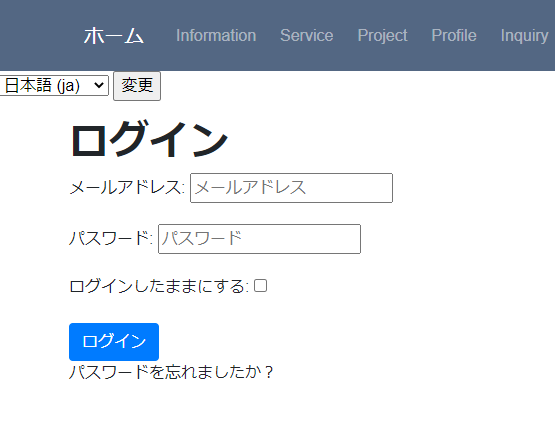Click the ログインしたままにする: label text

click(x=159, y=286)
